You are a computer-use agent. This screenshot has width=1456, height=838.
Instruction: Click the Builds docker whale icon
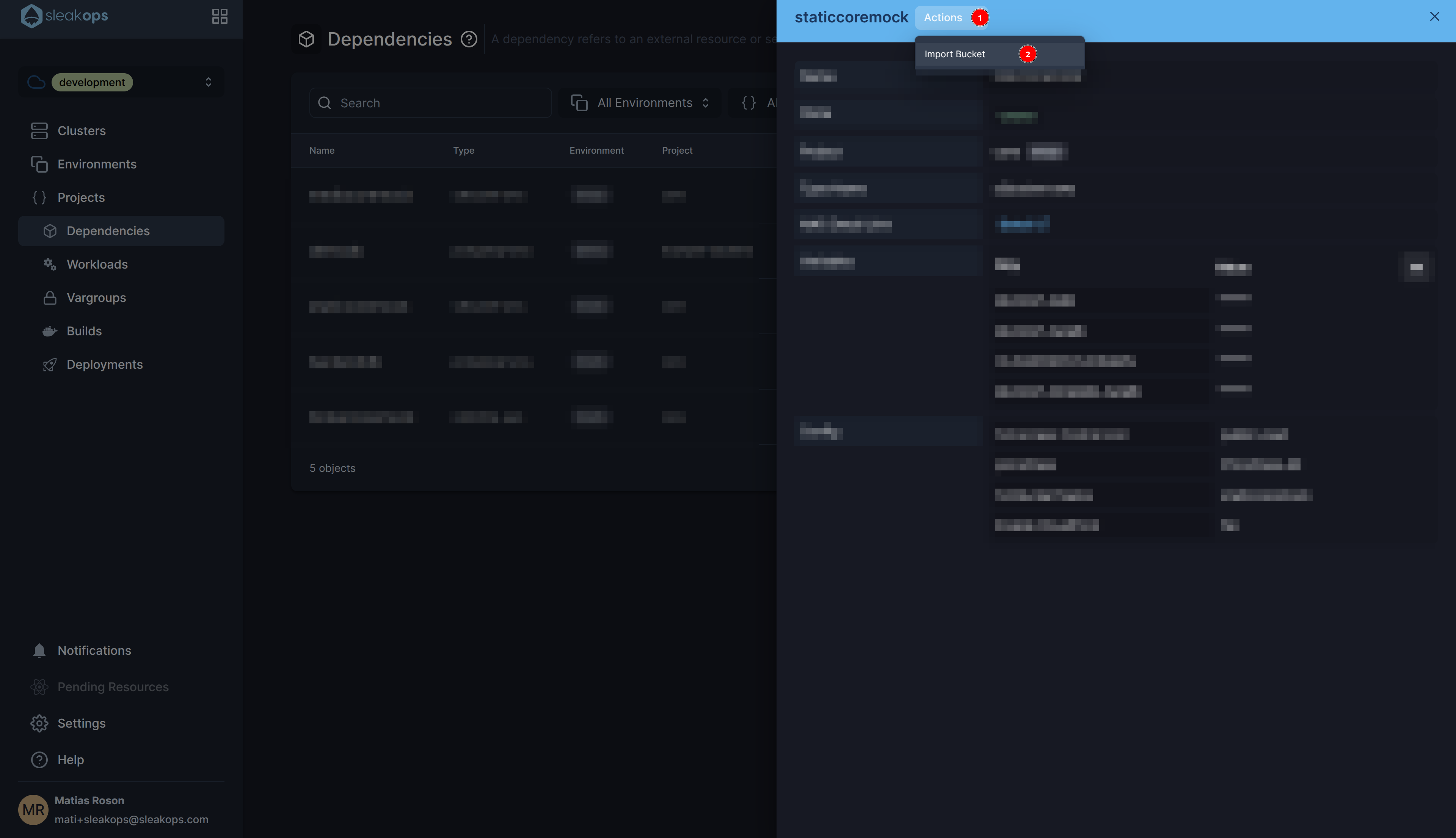[x=50, y=331]
